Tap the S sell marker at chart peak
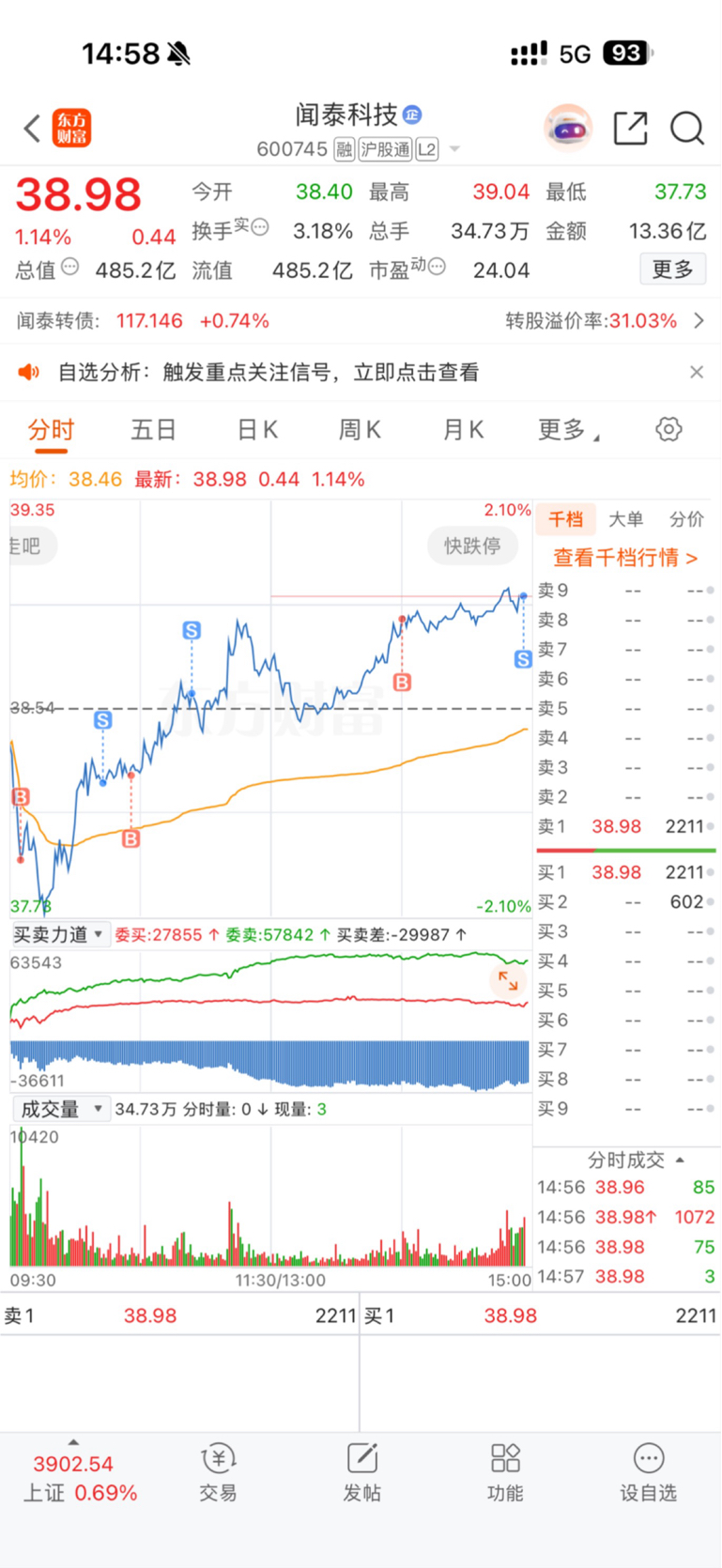Image resolution: width=722 pixels, height=1568 pixels. (192, 631)
